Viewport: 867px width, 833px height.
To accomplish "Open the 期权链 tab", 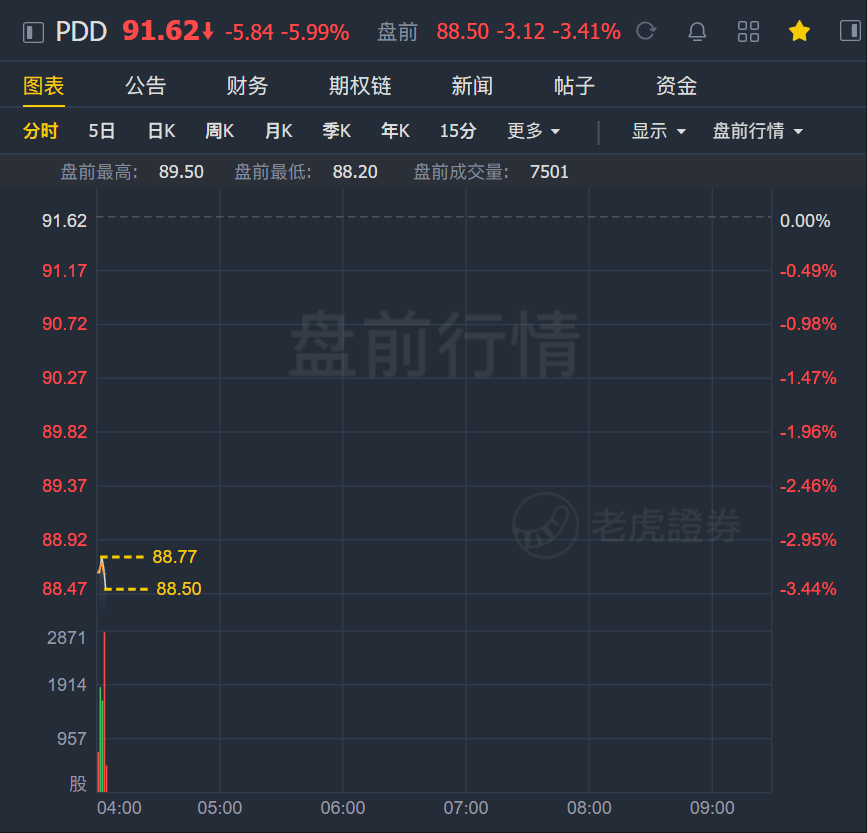I will click(x=360, y=86).
